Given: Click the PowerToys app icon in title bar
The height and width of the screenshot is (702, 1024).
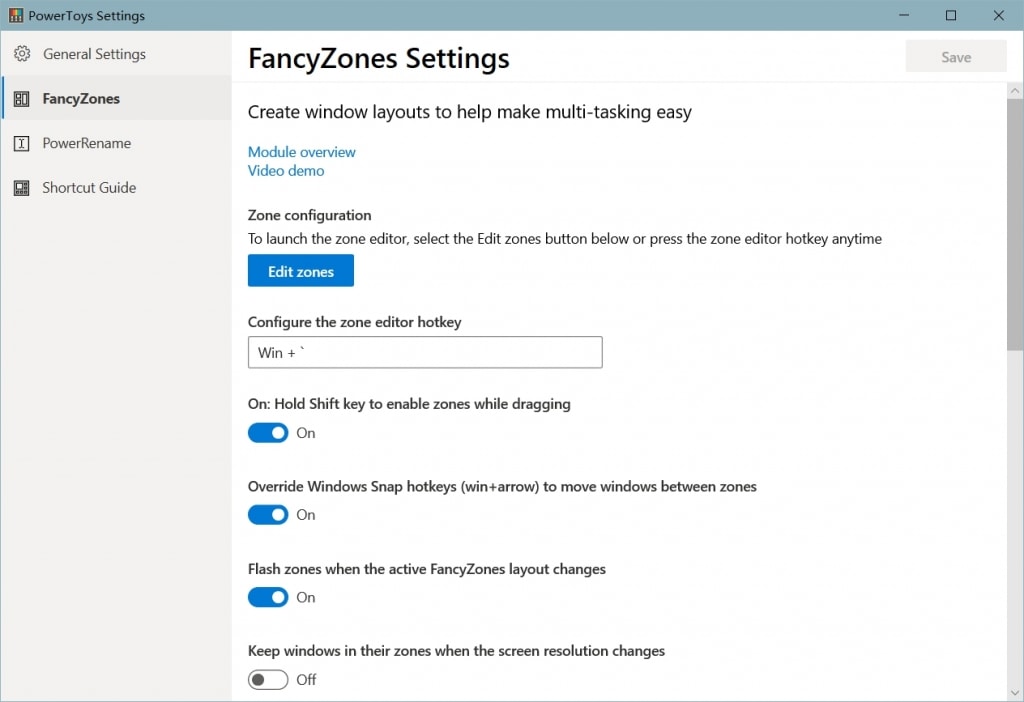Looking at the screenshot, I should point(16,15).
